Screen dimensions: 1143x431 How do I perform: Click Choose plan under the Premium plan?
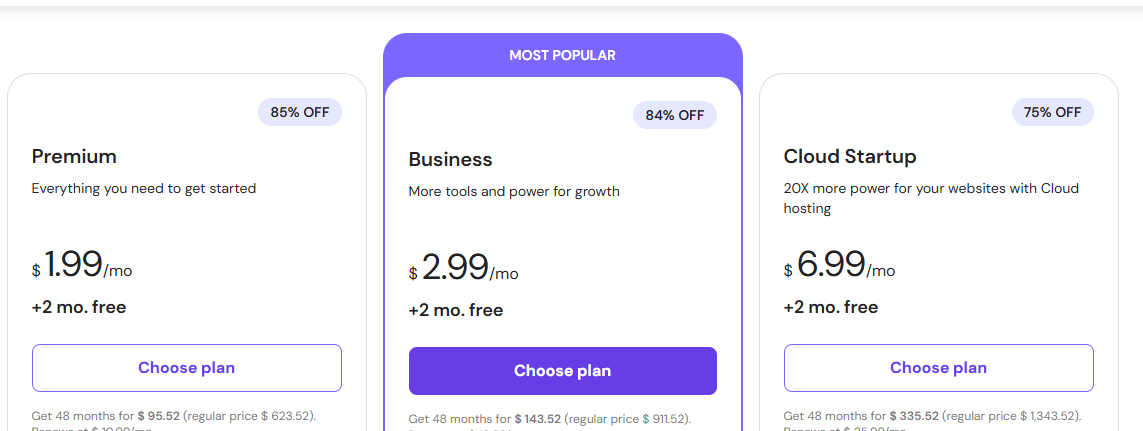click(187, 368)
